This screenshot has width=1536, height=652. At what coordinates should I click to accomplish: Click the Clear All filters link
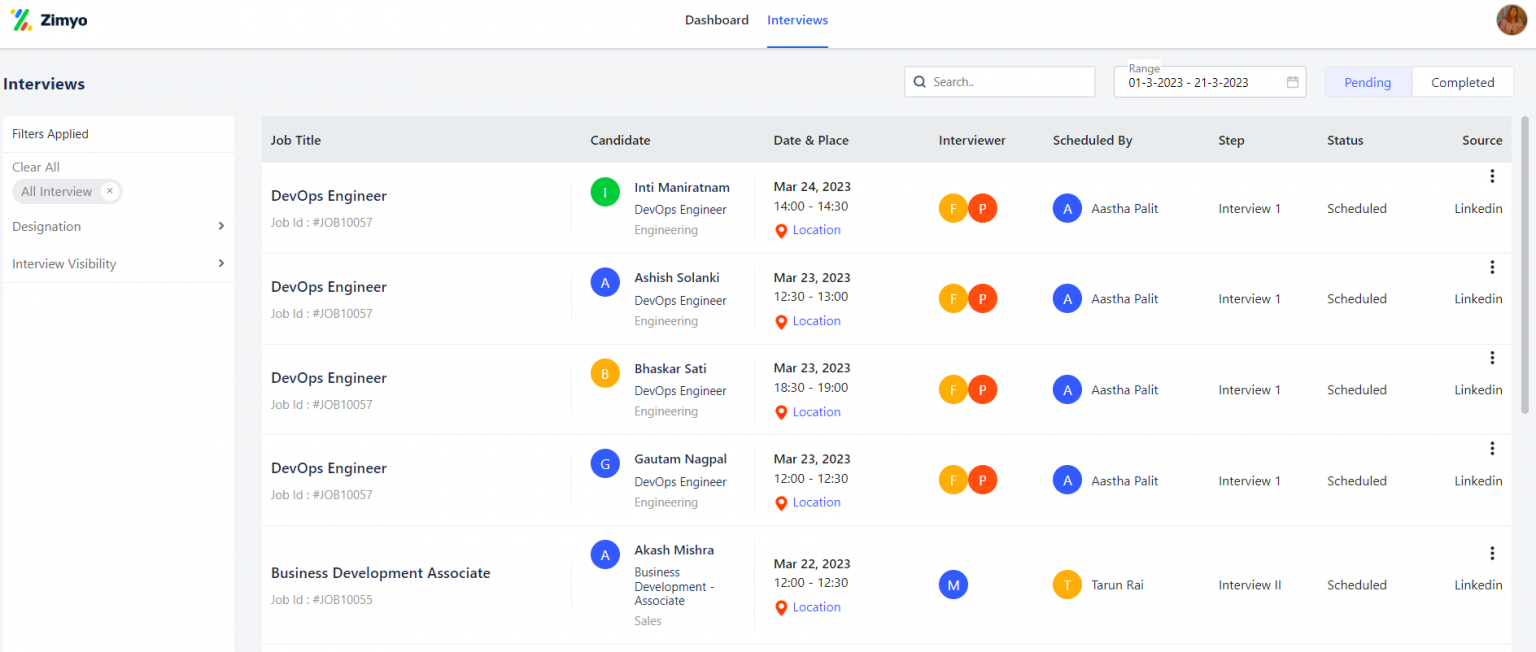click(35, 166)
